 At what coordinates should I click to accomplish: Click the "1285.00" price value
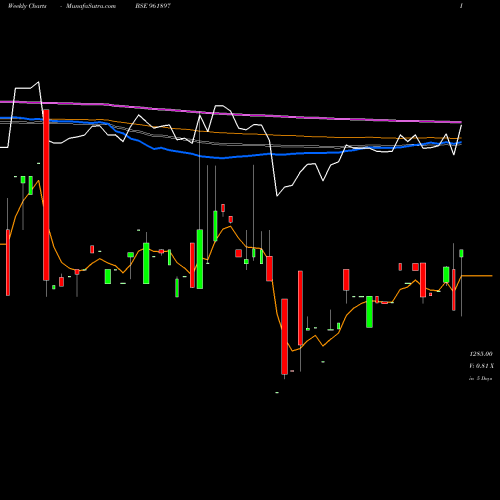(481, 354)
